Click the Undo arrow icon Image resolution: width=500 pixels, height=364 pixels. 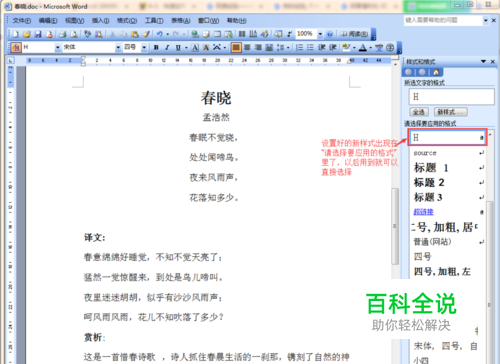point(160,34)
